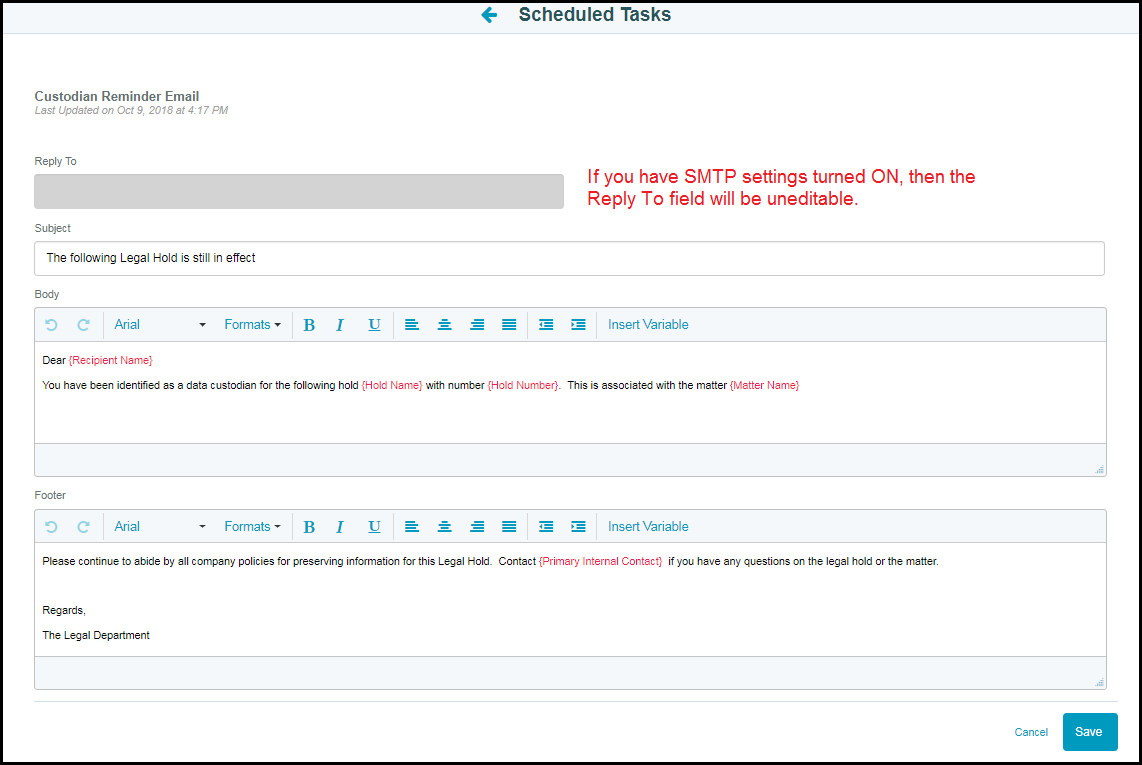Grab the Footer editor resize handle
The height and width of the screenshot is (765, 1142).
point(1099,682)
